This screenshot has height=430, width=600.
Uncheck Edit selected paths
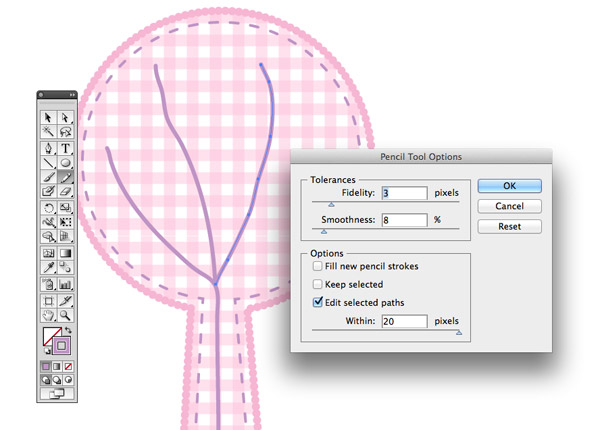[318, 302]
